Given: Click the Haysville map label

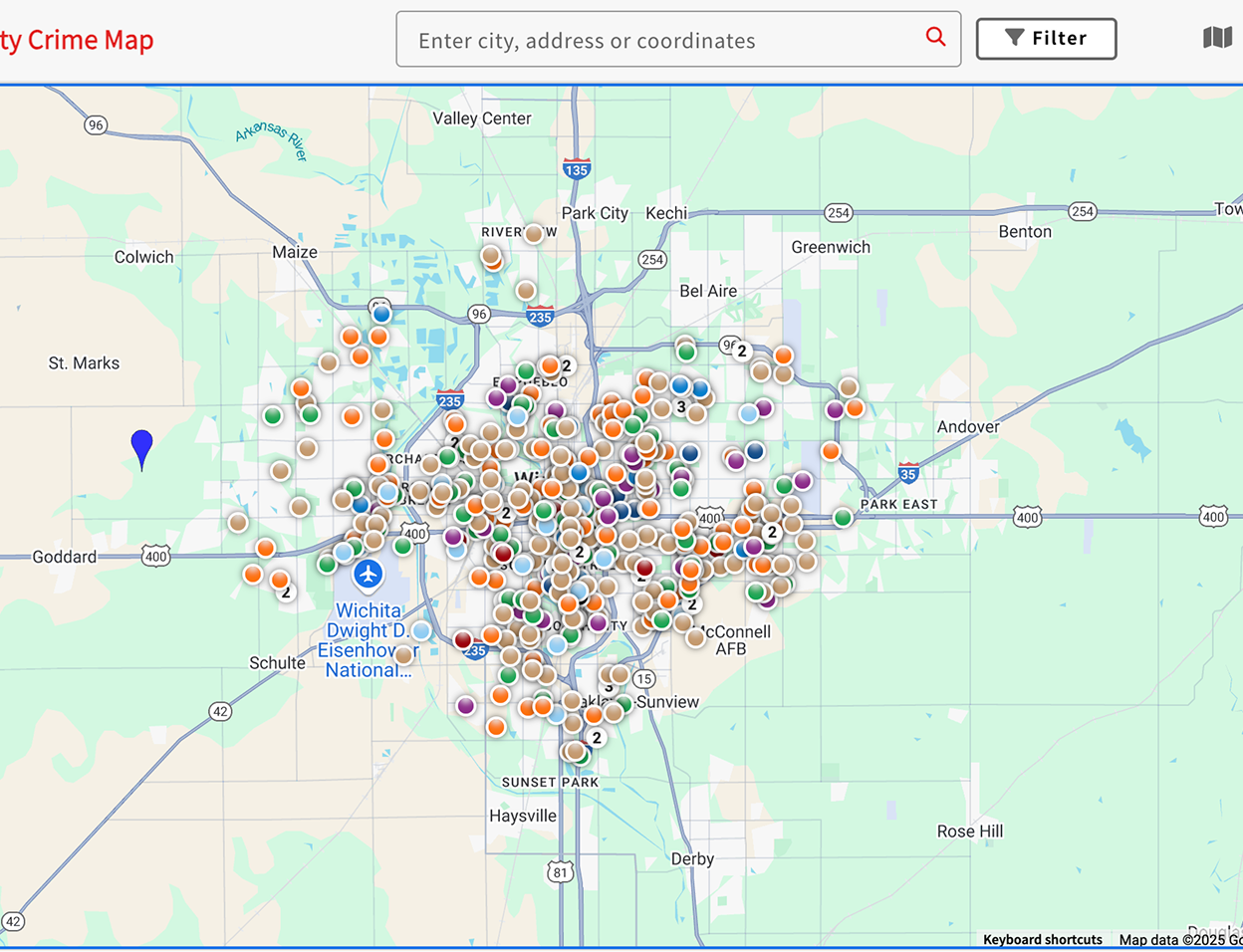Looking at the screenshot, I should (x=523, y=816).
